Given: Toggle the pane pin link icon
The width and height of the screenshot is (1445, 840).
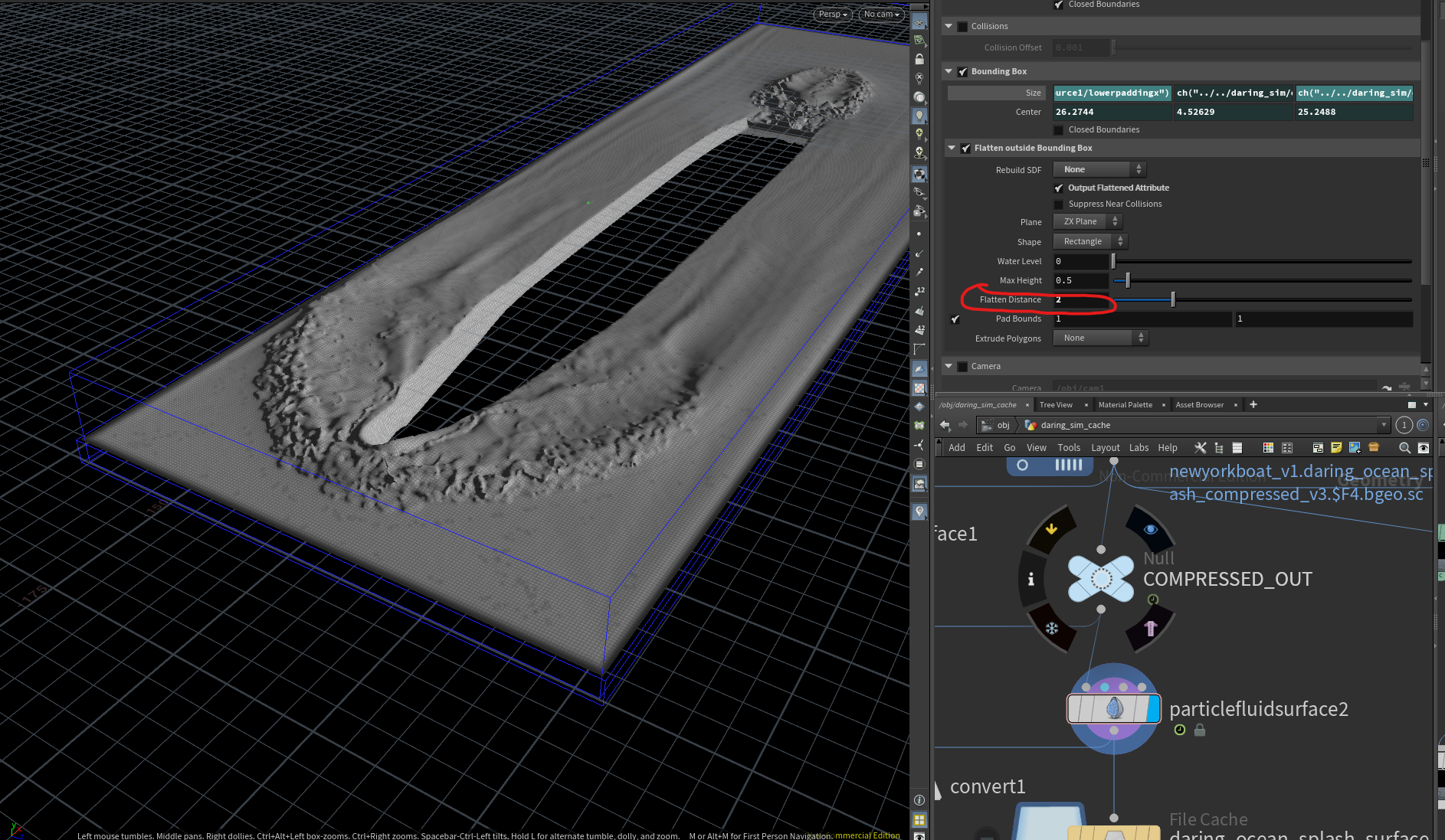Looking at the screenshot, I should click(1423, 425).
